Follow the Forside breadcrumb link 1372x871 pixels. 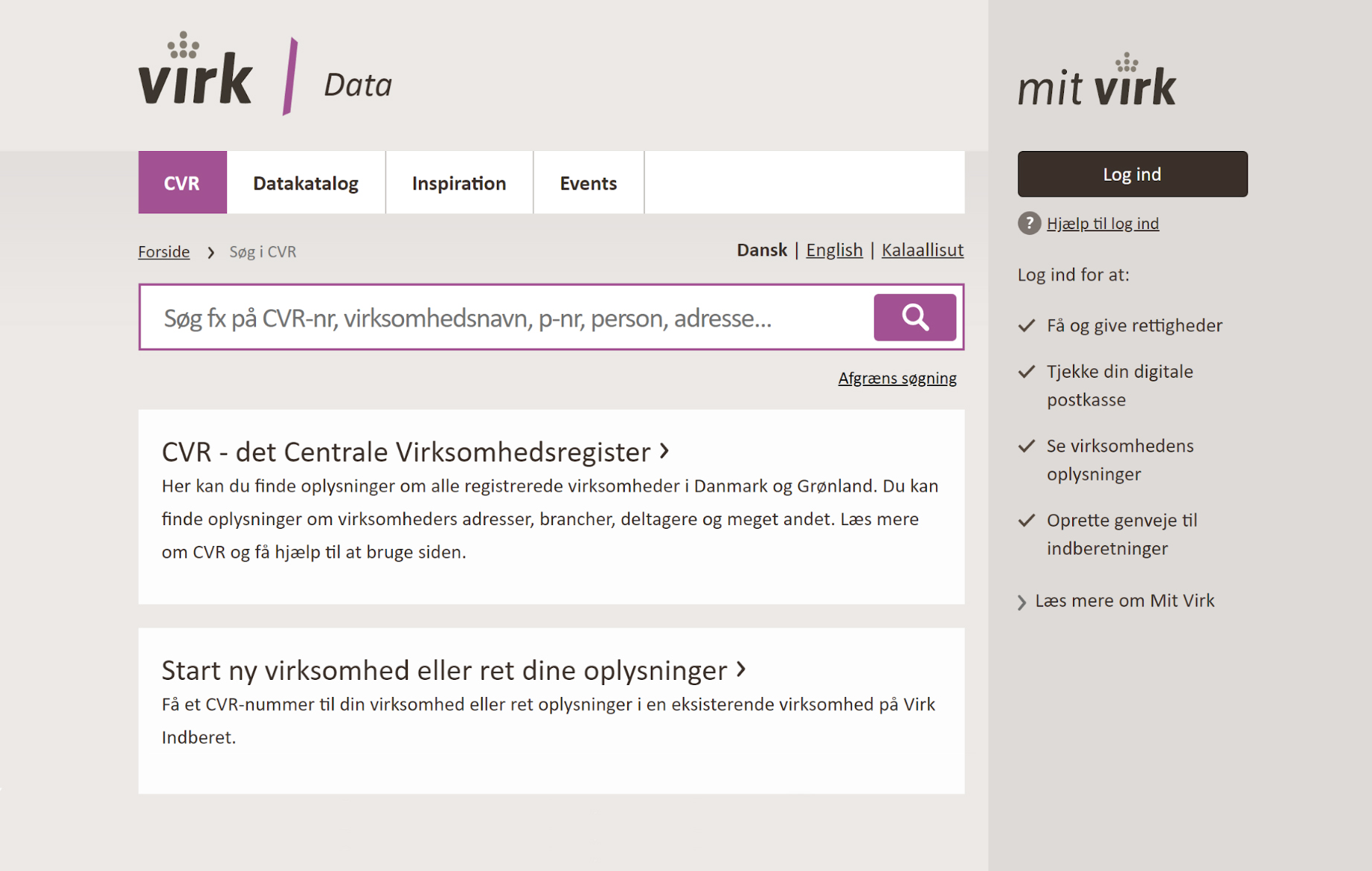[164, 251]
